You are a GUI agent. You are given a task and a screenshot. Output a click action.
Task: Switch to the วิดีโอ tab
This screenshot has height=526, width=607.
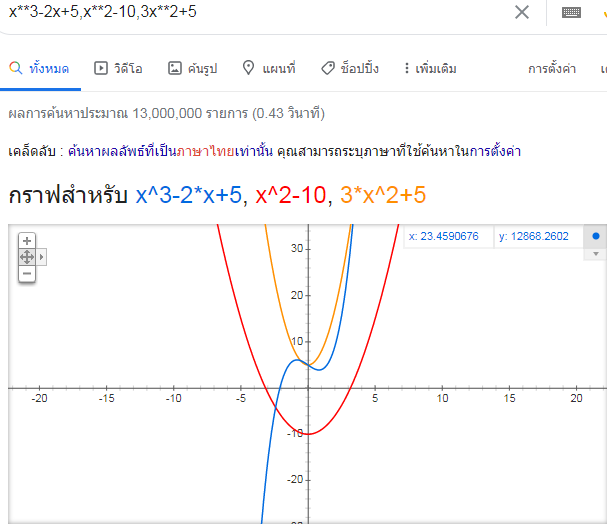(x=118, y=69)
